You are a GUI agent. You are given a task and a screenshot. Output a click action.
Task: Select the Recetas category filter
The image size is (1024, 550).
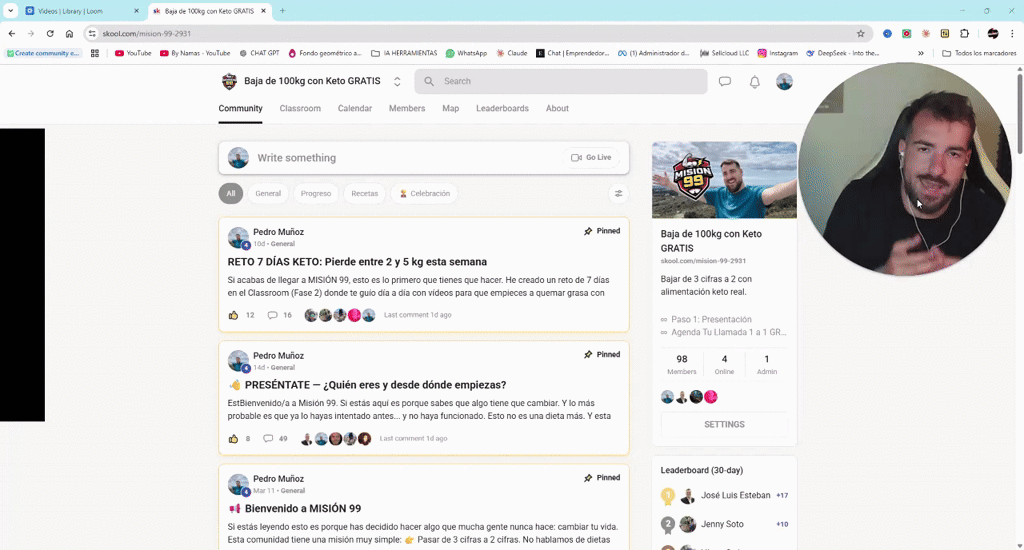click(364, 193)
